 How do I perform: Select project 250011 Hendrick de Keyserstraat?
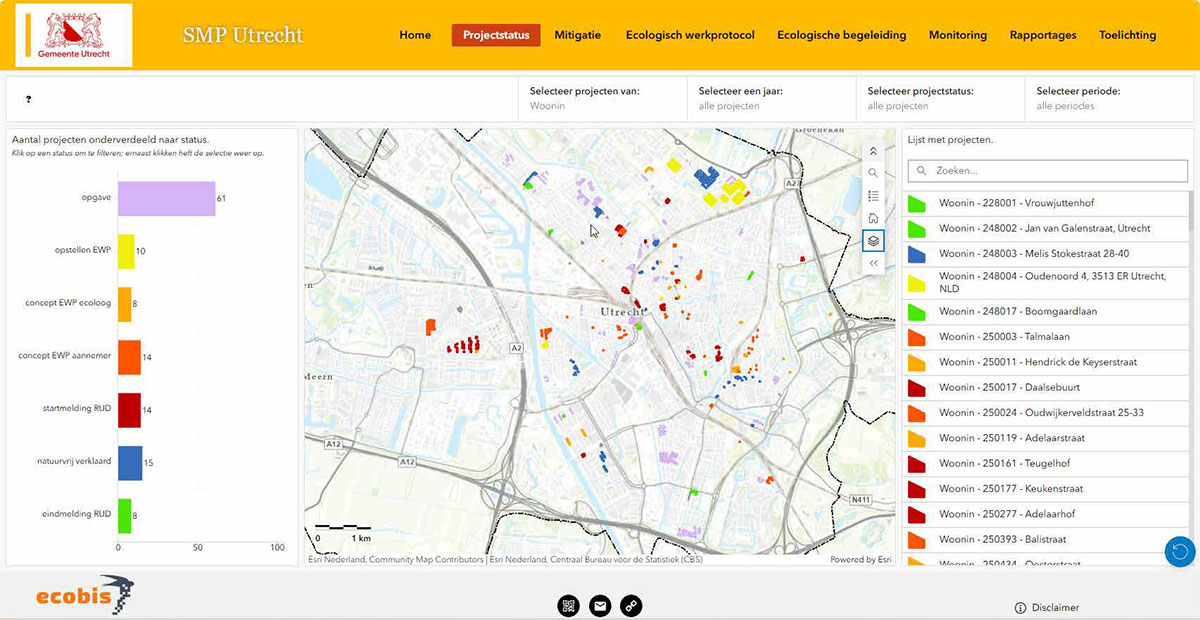[x=1046, y=362]
